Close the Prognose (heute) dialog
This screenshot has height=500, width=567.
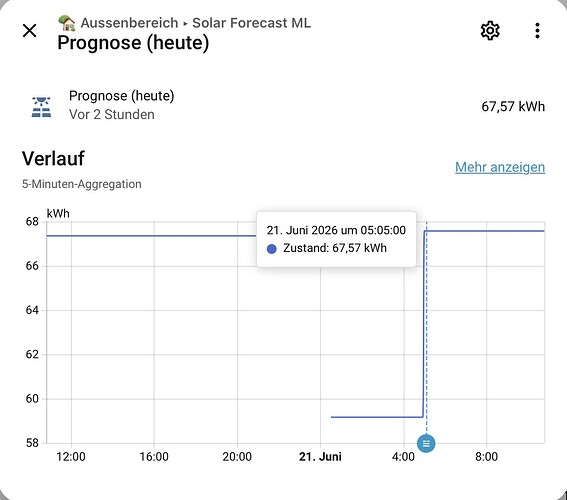coord(29,31)
